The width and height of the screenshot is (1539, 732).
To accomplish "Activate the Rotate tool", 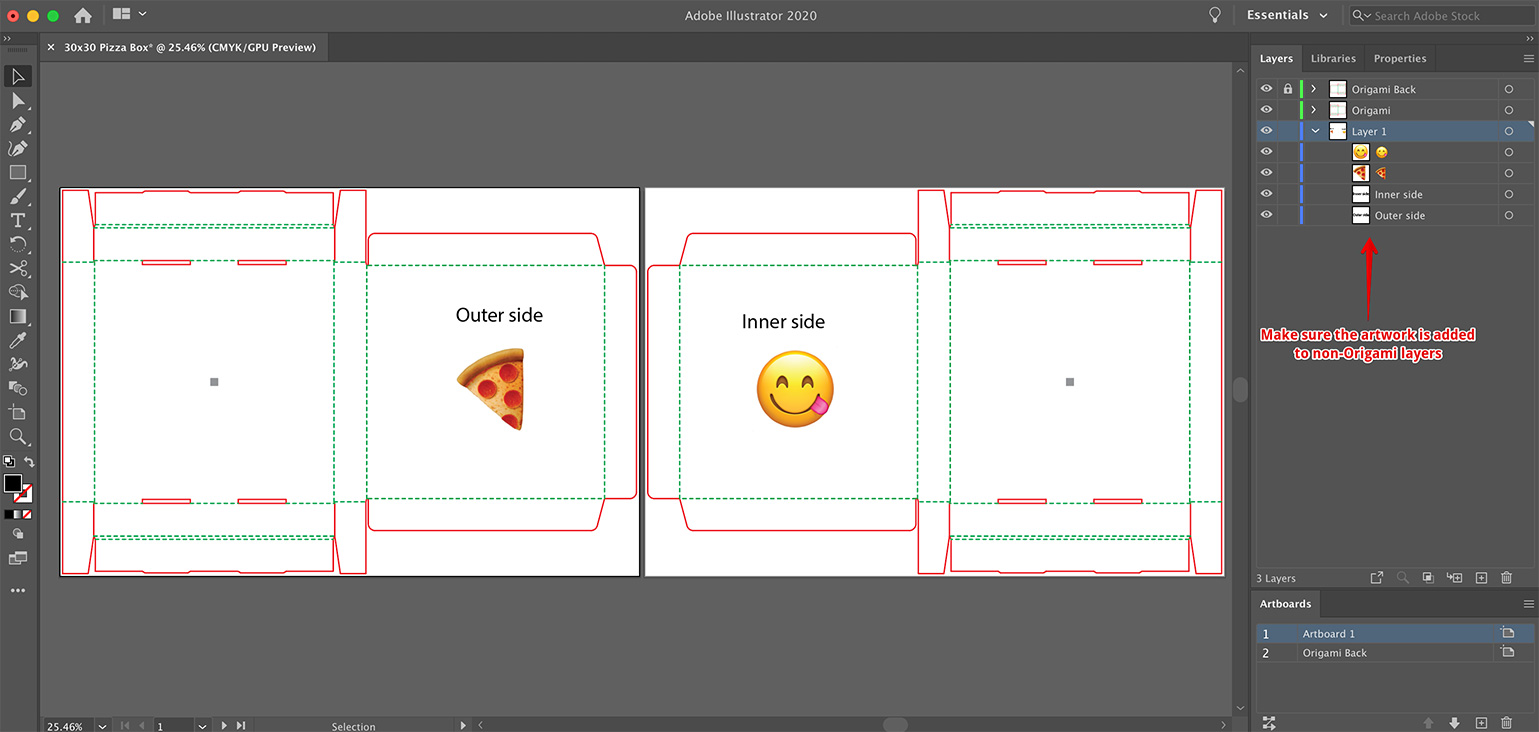I will point(18,244).
